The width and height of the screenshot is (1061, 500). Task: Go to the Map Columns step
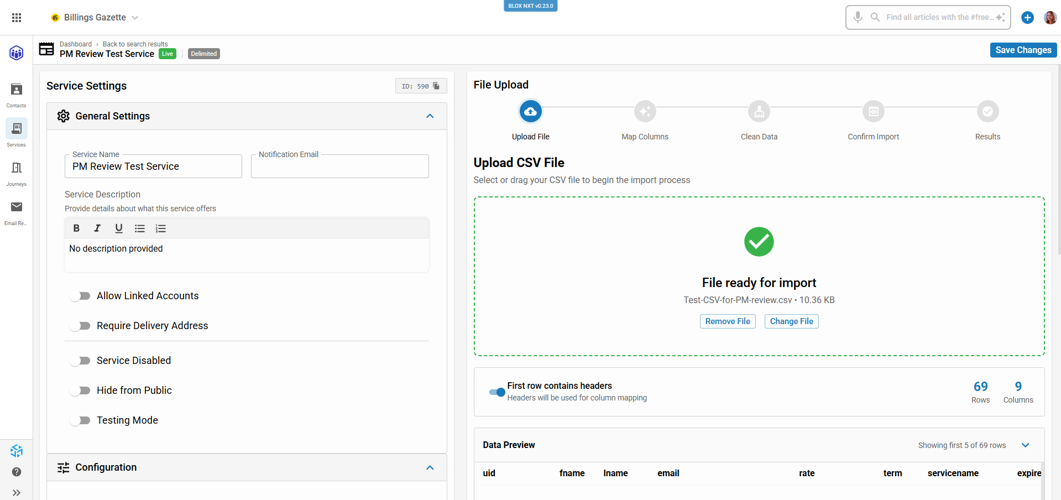(644, 112)
